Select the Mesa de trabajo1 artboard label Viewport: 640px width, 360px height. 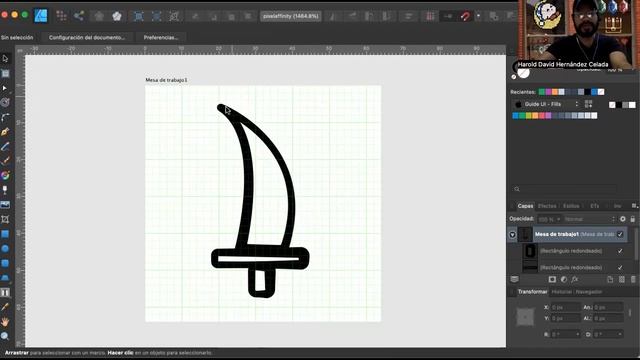click(167, 80)
